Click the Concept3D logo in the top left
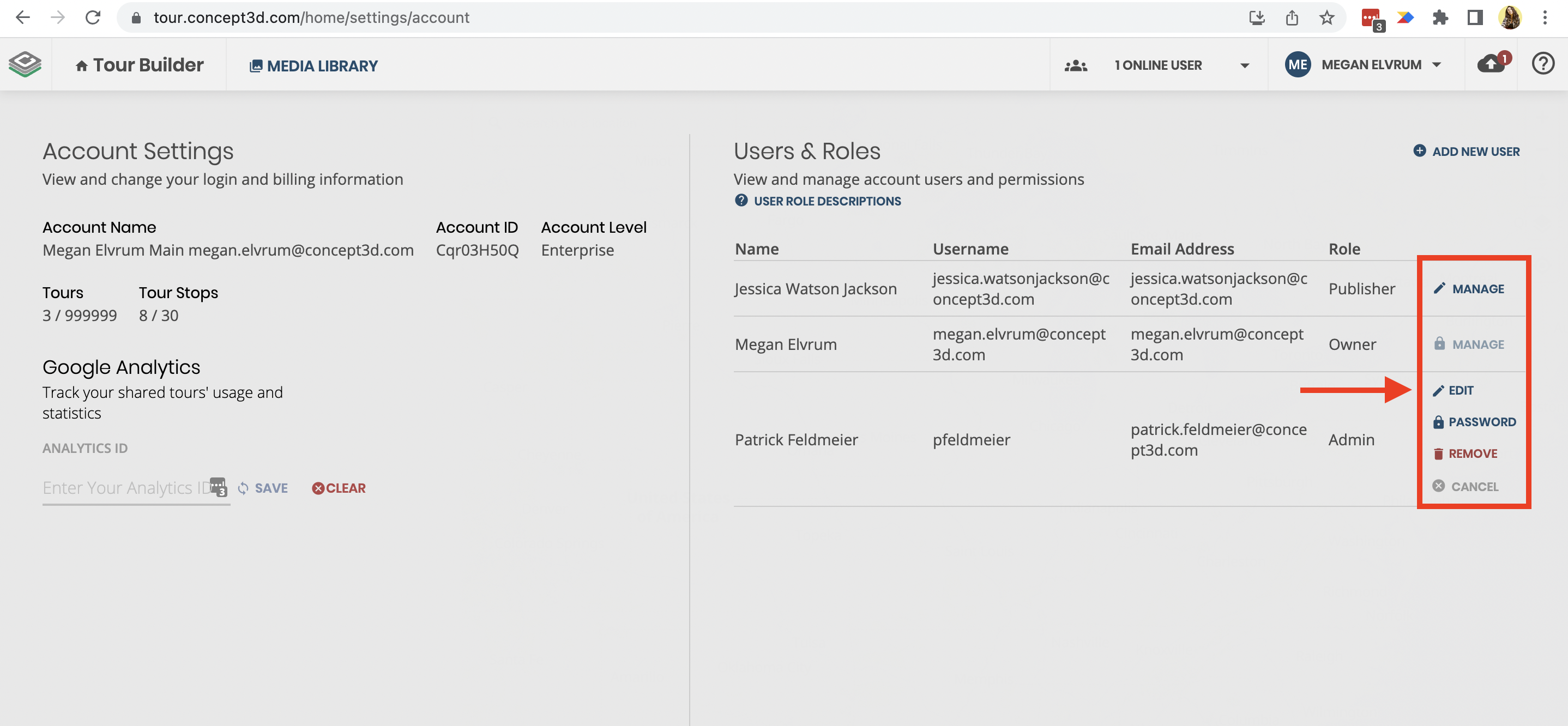This screenshot has height=726, width=1568. 25,64
